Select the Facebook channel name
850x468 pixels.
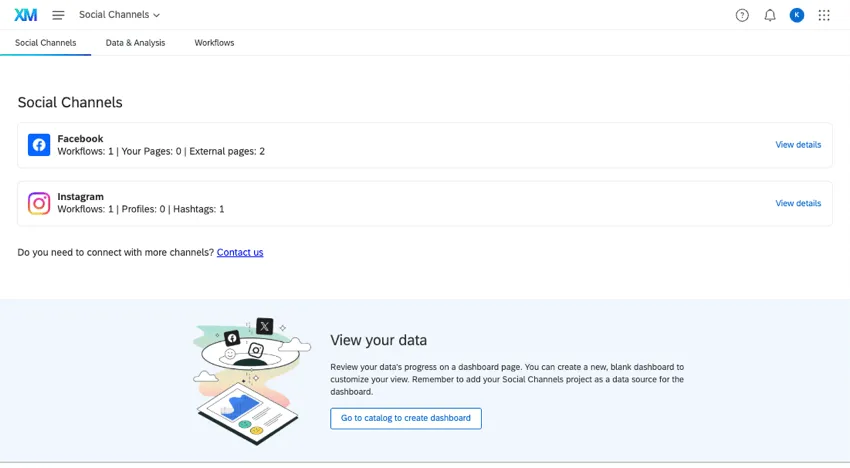click(x=80, y=139)
